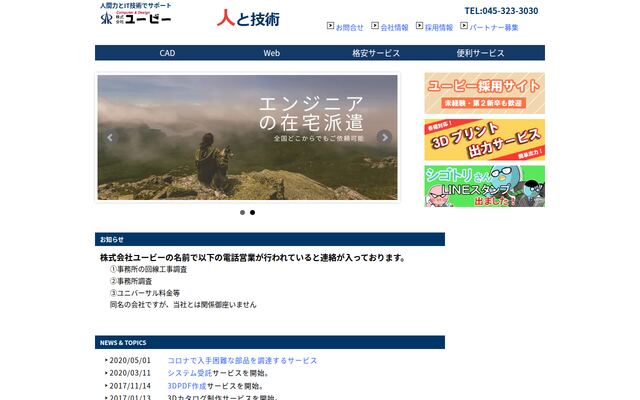The height and width of the screenshot is (400, 640).
Task: Open システム受託 link
Action: click(x=190, y=373)
